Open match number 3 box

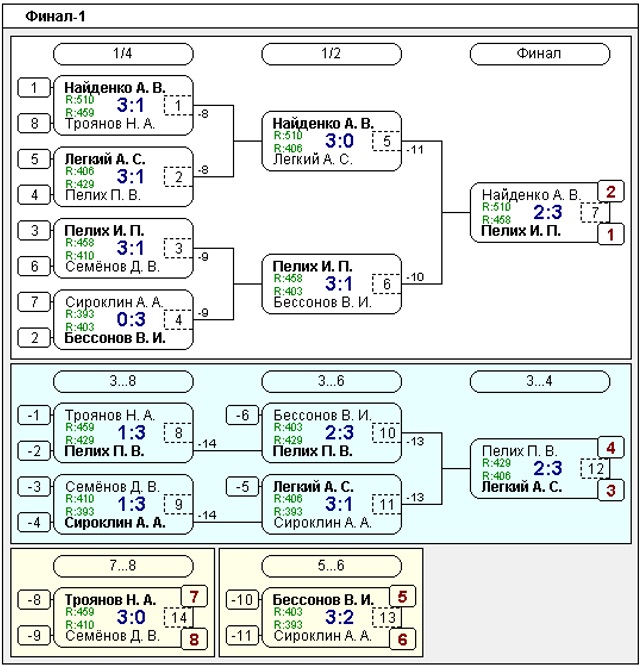[x=178, y=248]
